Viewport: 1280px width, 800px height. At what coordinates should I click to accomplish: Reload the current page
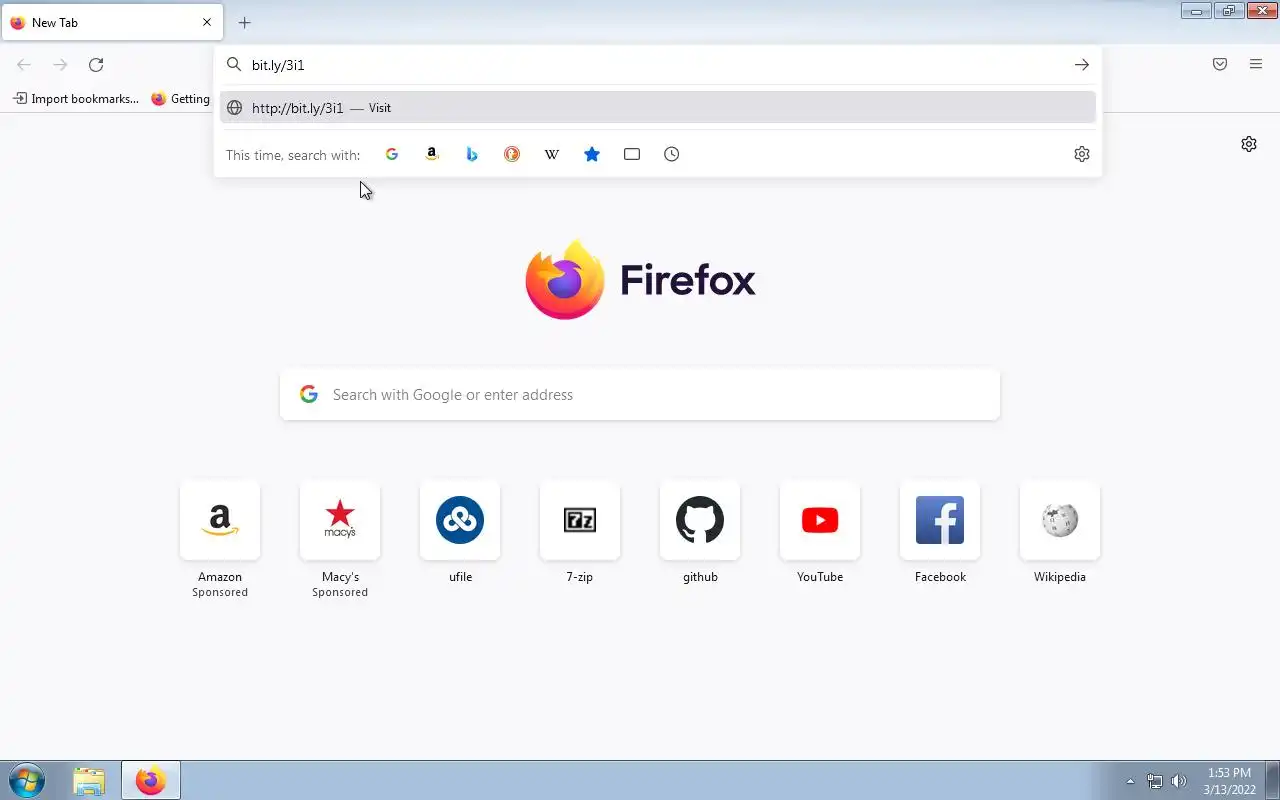click(x=96, y=65)
